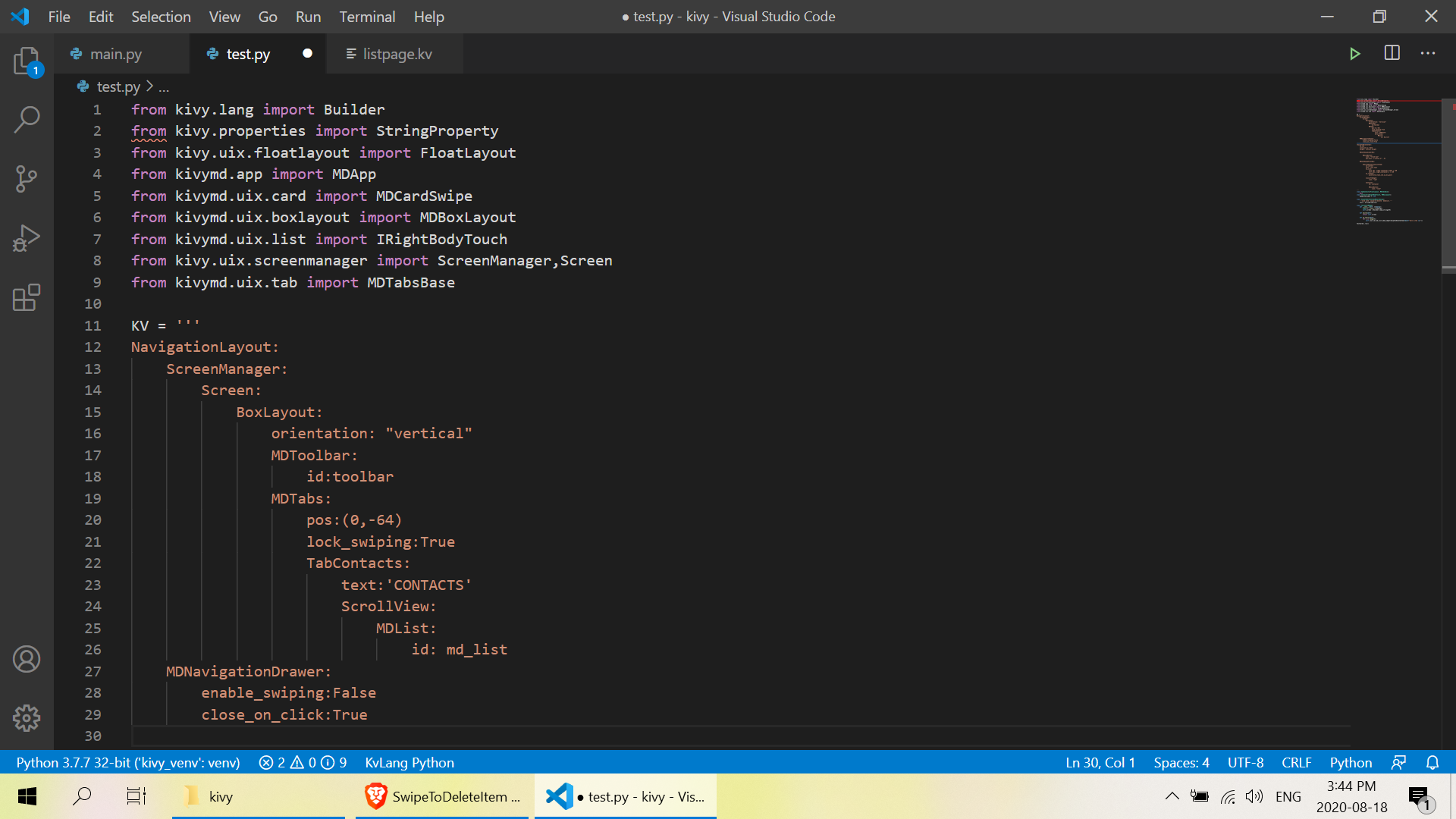Open the Python language mode selector
The height and width of the screenshot is (819, 1456).
click(1351, 763)
